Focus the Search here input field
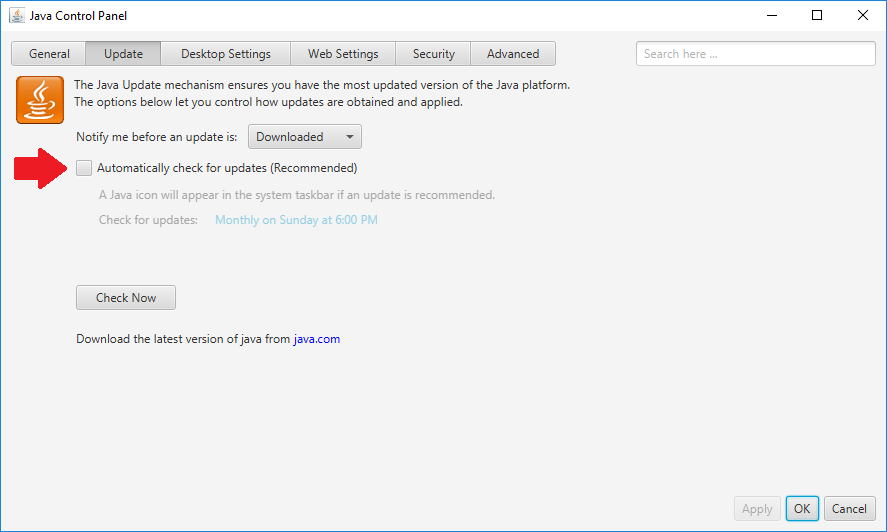 click(756, 54)
